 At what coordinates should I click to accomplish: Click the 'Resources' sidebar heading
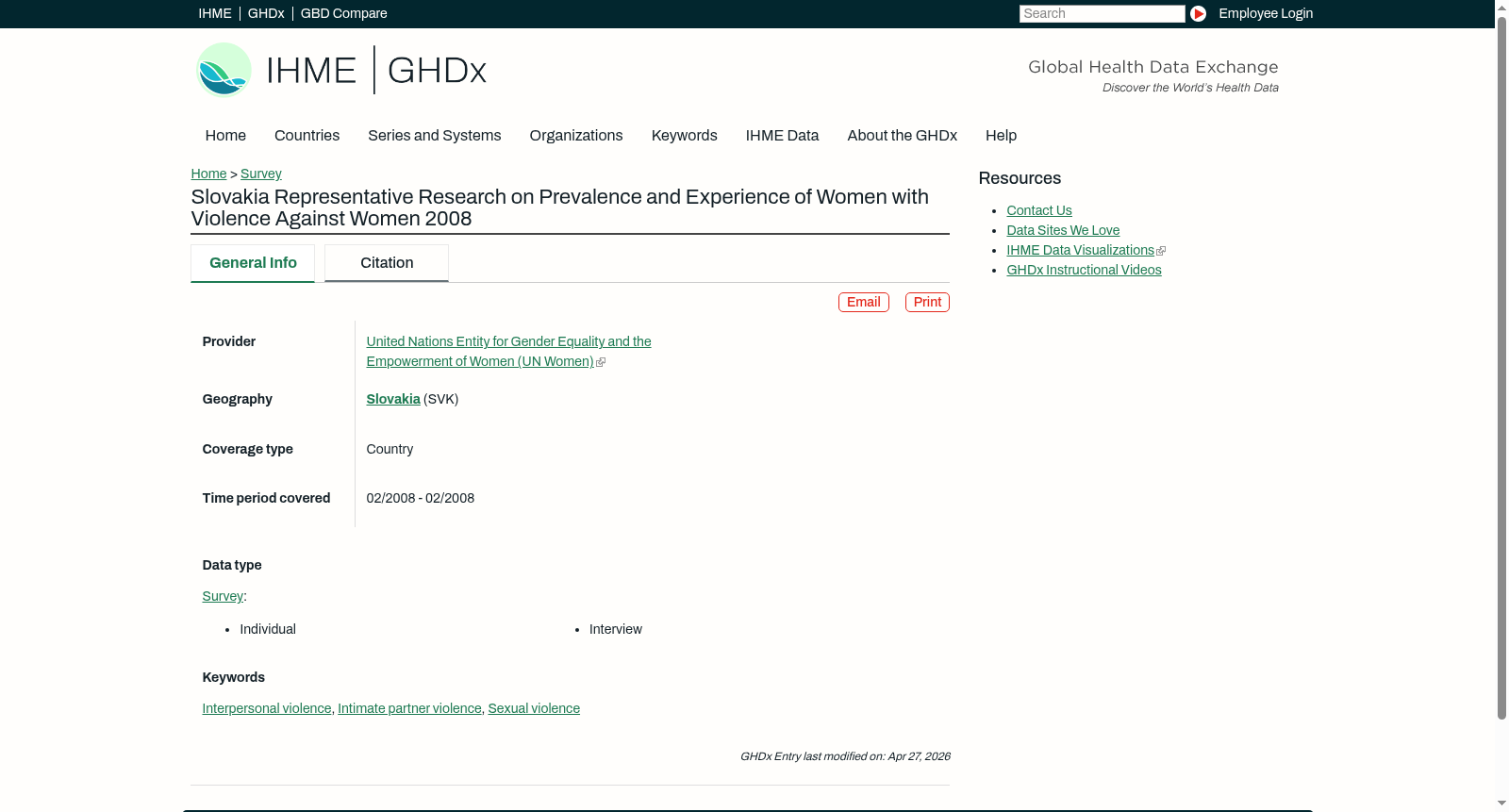point(1020,178)
